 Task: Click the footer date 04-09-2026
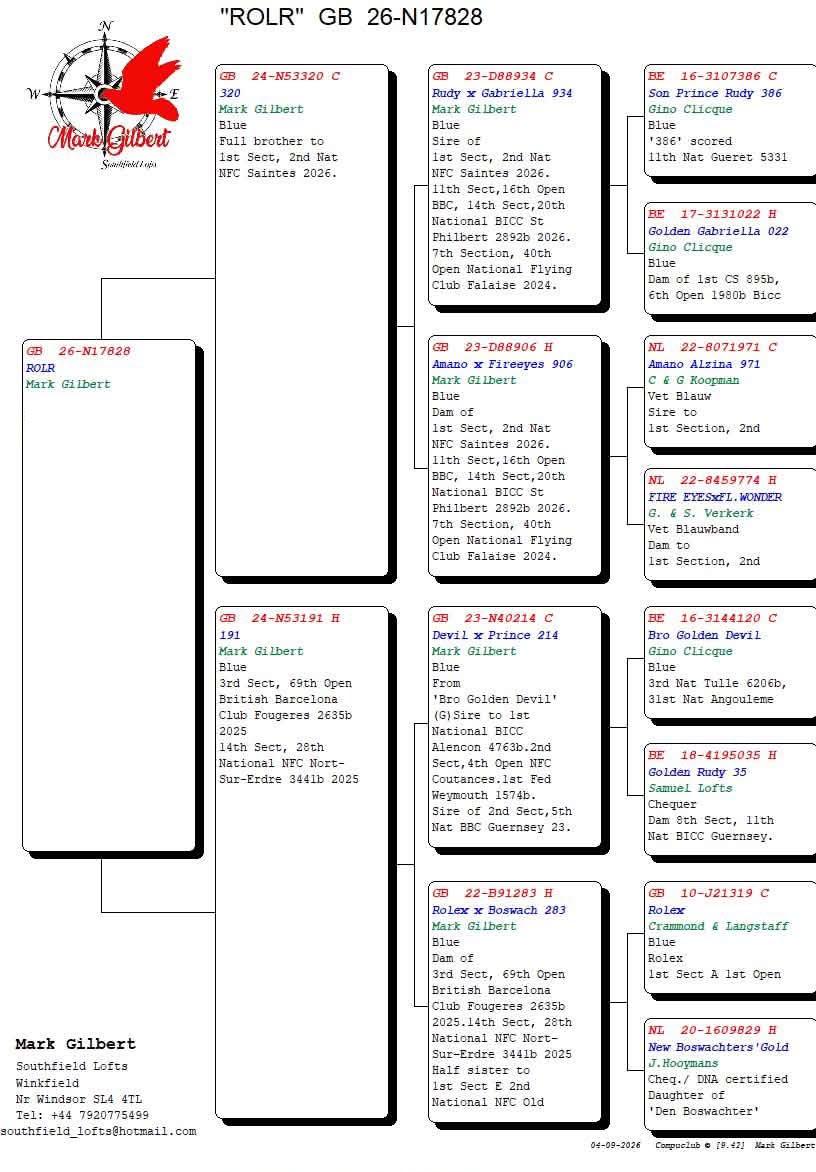tap(616, 1145)
